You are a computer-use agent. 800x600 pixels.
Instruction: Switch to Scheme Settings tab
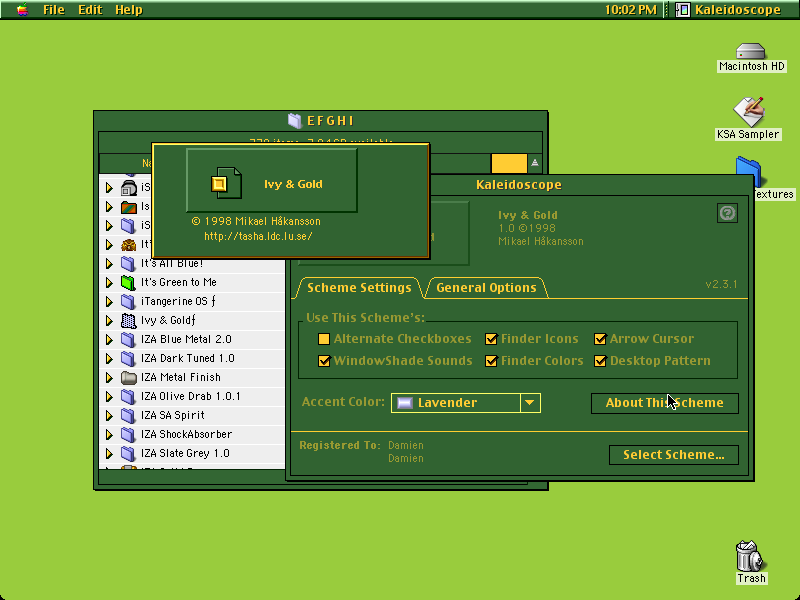coord(359,288)
